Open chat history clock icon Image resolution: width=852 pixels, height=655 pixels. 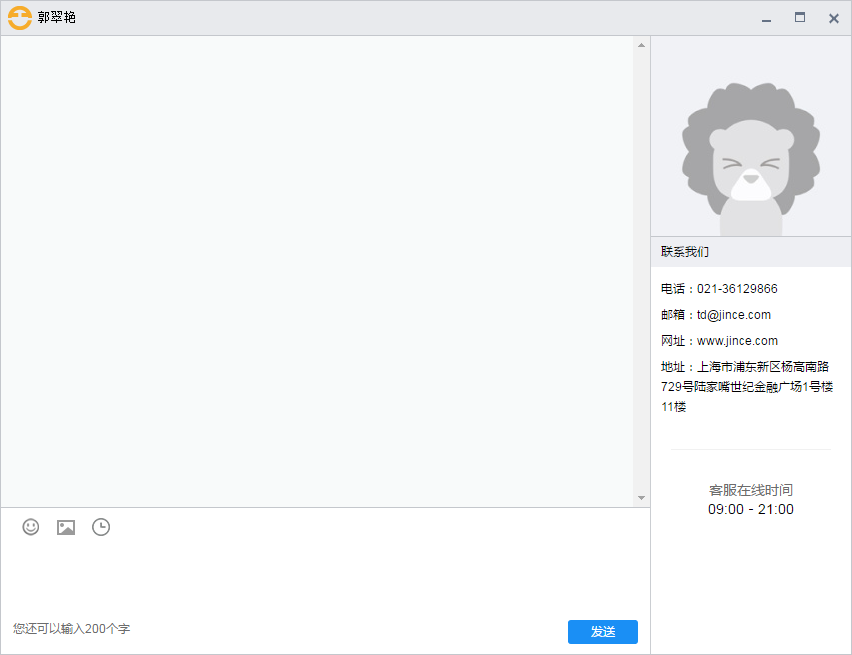(101, 527)
